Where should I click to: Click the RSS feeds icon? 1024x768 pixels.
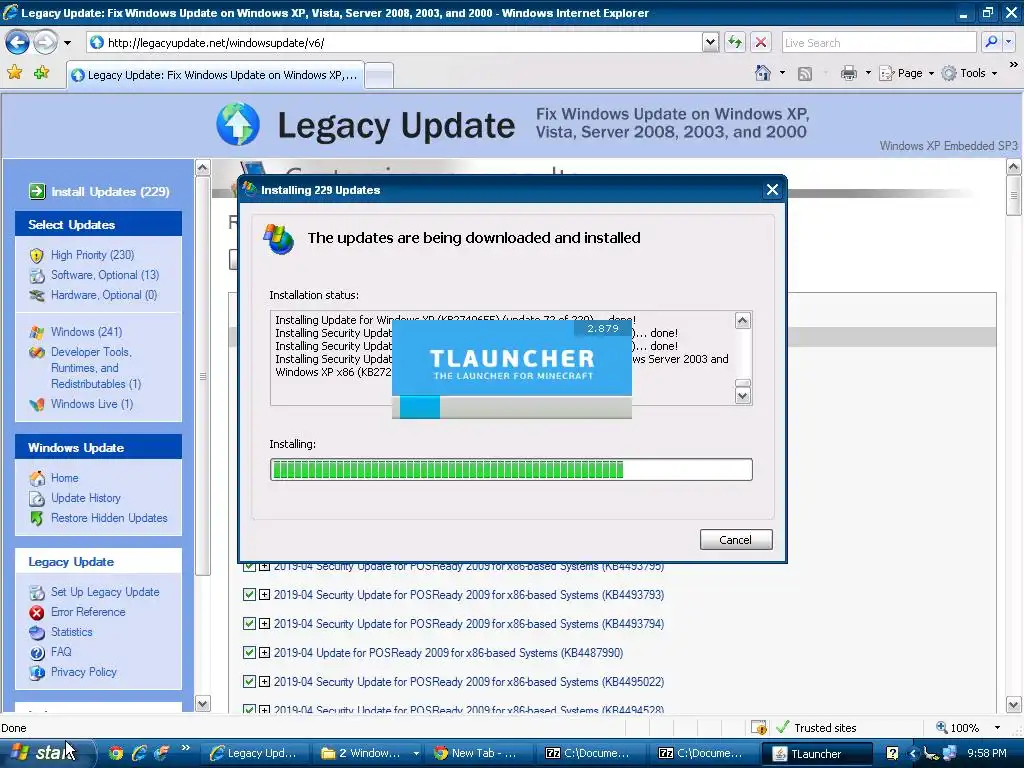pyautogui.click(x=805, y=74)
